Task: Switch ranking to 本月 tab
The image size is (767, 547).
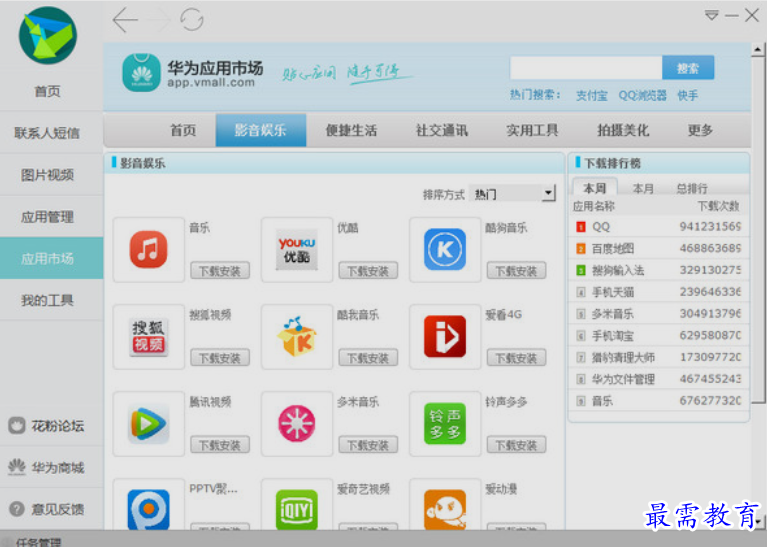Action: [643, 188]
